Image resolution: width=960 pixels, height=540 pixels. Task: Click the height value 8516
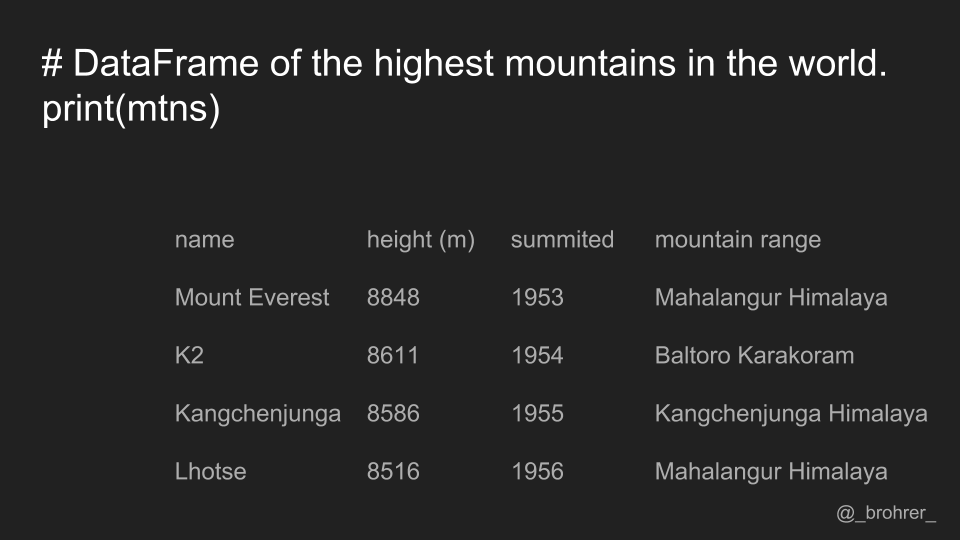[393, 472]
